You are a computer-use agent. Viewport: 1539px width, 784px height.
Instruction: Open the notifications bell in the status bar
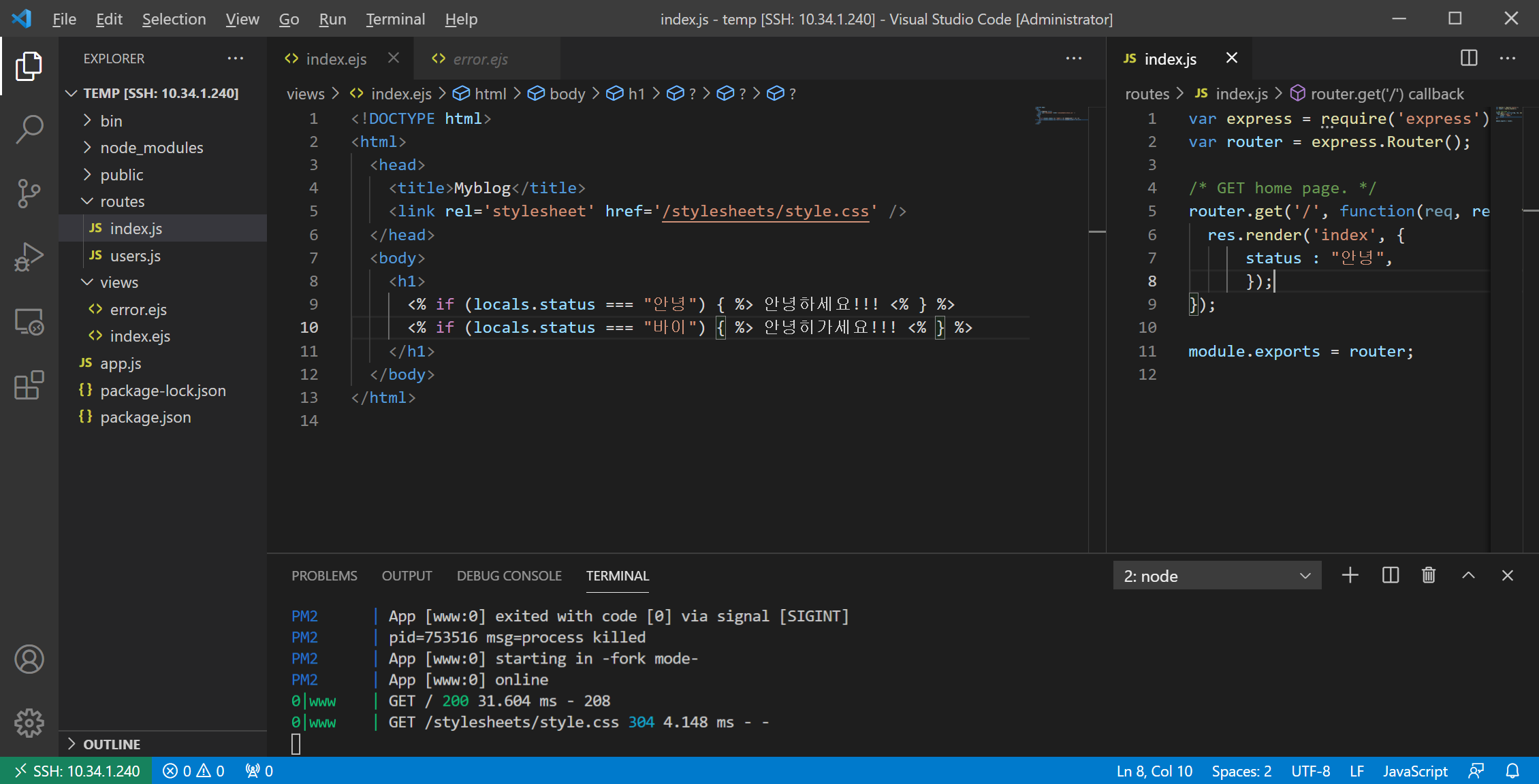click(x=1512, y=771)
